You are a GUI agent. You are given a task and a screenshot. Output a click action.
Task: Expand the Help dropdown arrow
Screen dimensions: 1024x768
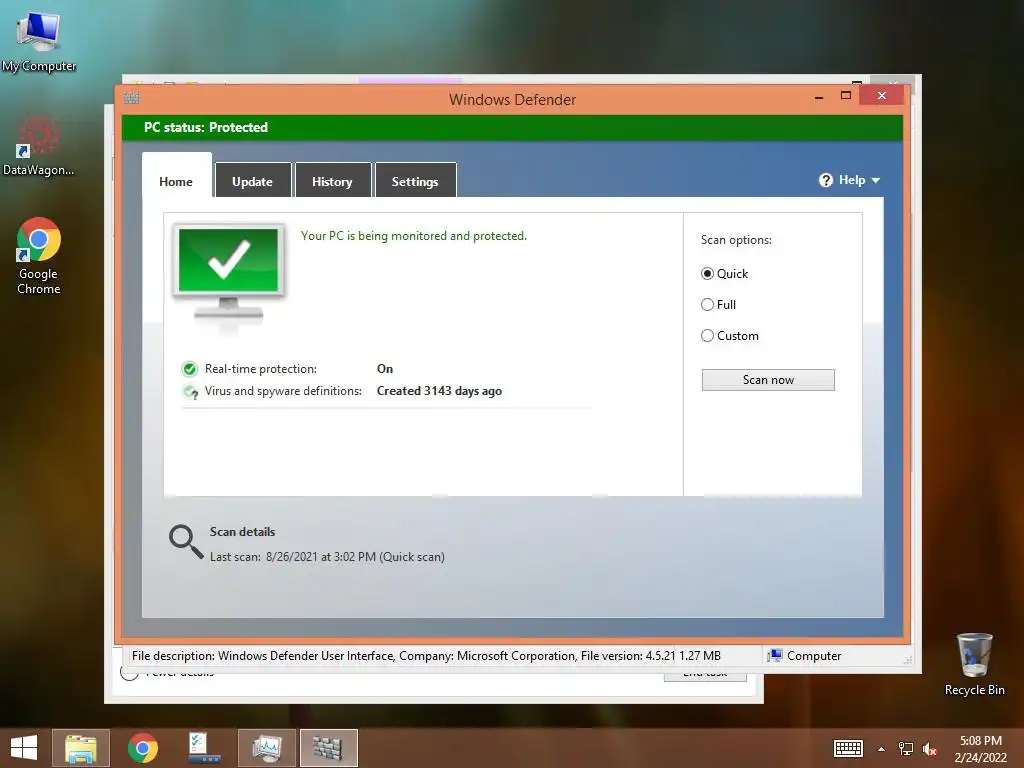click(x=876, y=180)
